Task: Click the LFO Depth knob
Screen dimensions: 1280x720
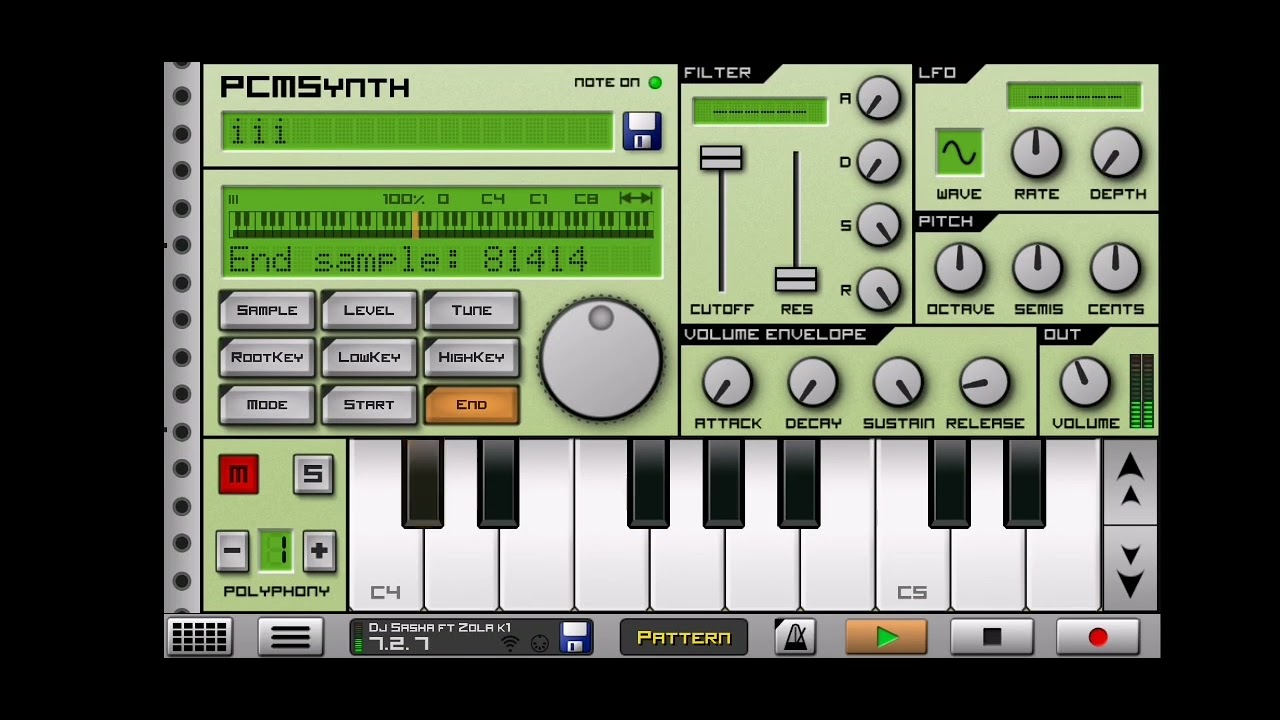Action: [1117, 153]
